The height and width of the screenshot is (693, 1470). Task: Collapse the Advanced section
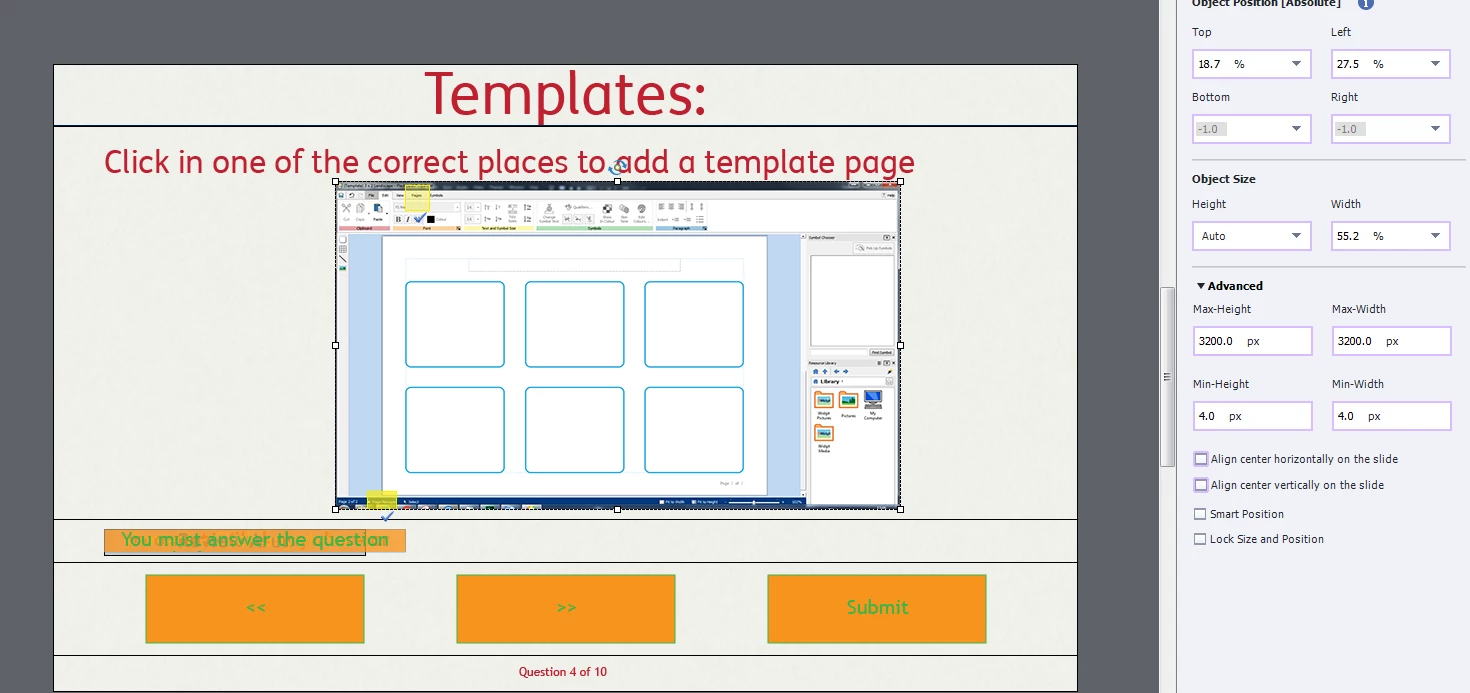[x=1201, y=286]
